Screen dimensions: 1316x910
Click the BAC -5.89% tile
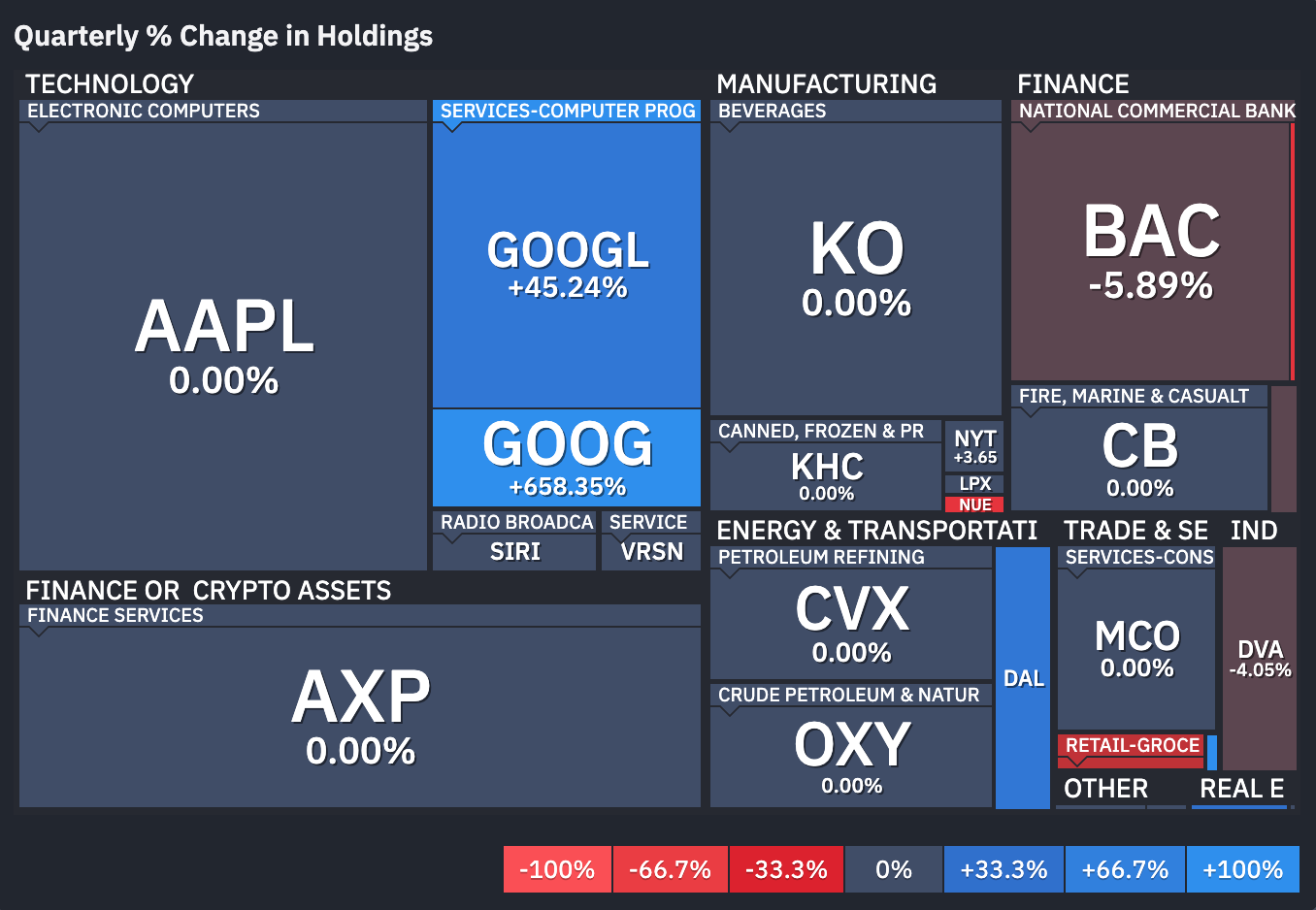[1150, 251]
